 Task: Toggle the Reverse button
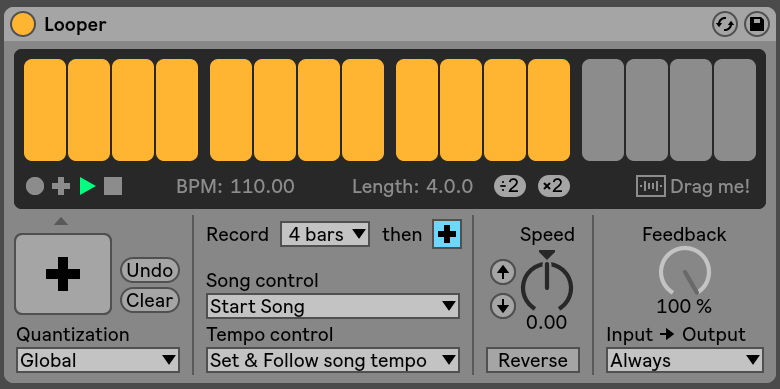[533, 360]
